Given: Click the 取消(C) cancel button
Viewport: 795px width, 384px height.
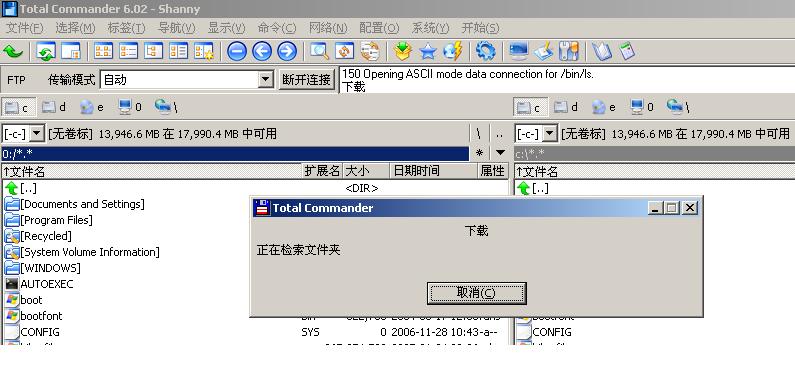Looking at the screenshot, I should tap(477, 293).
